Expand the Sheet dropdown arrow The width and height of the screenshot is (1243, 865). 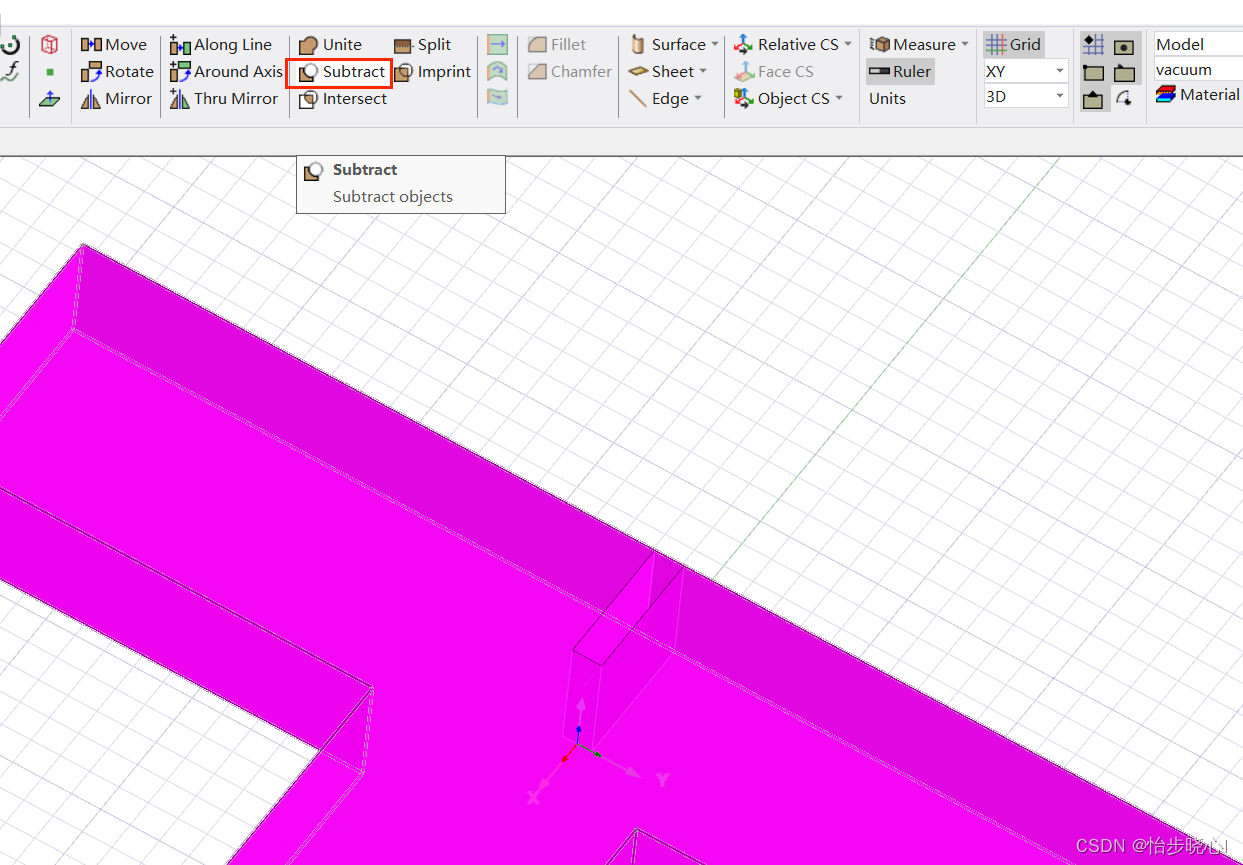tap(703, 72)
